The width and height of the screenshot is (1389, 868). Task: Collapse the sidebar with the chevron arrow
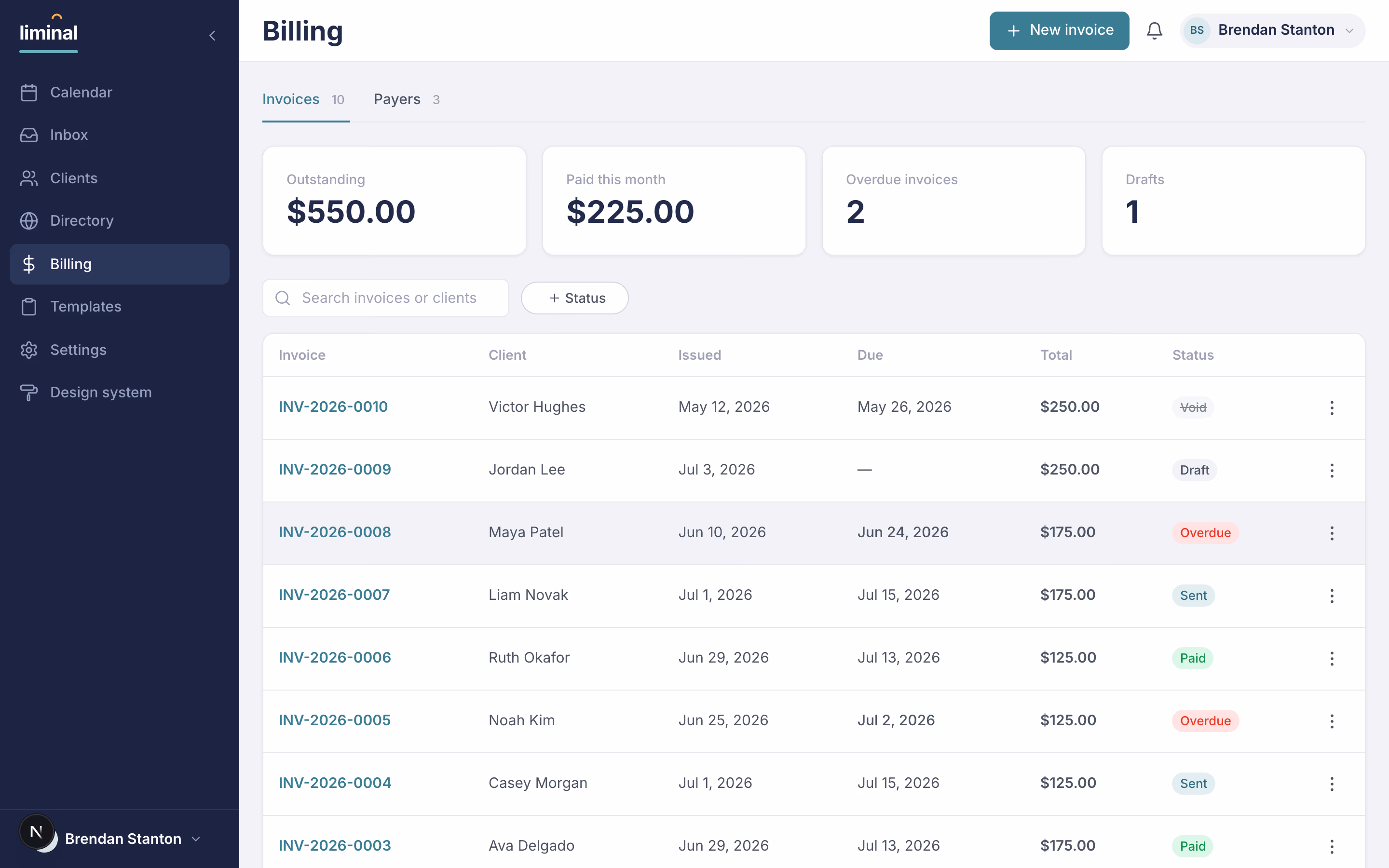212,36
